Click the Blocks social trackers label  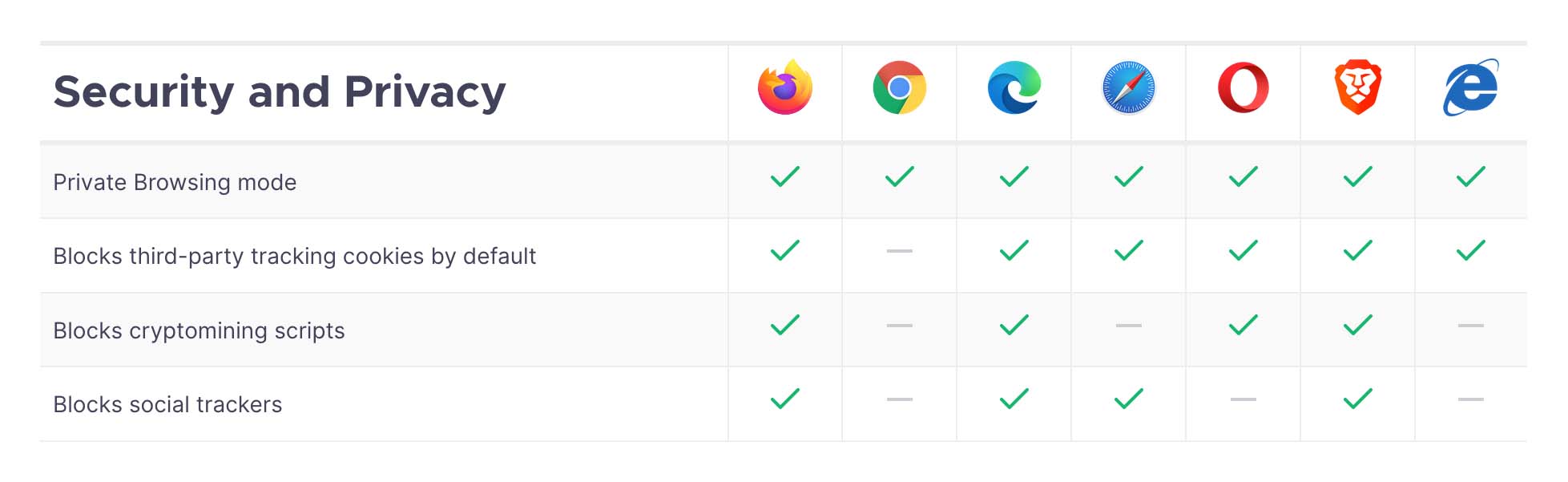167,405
